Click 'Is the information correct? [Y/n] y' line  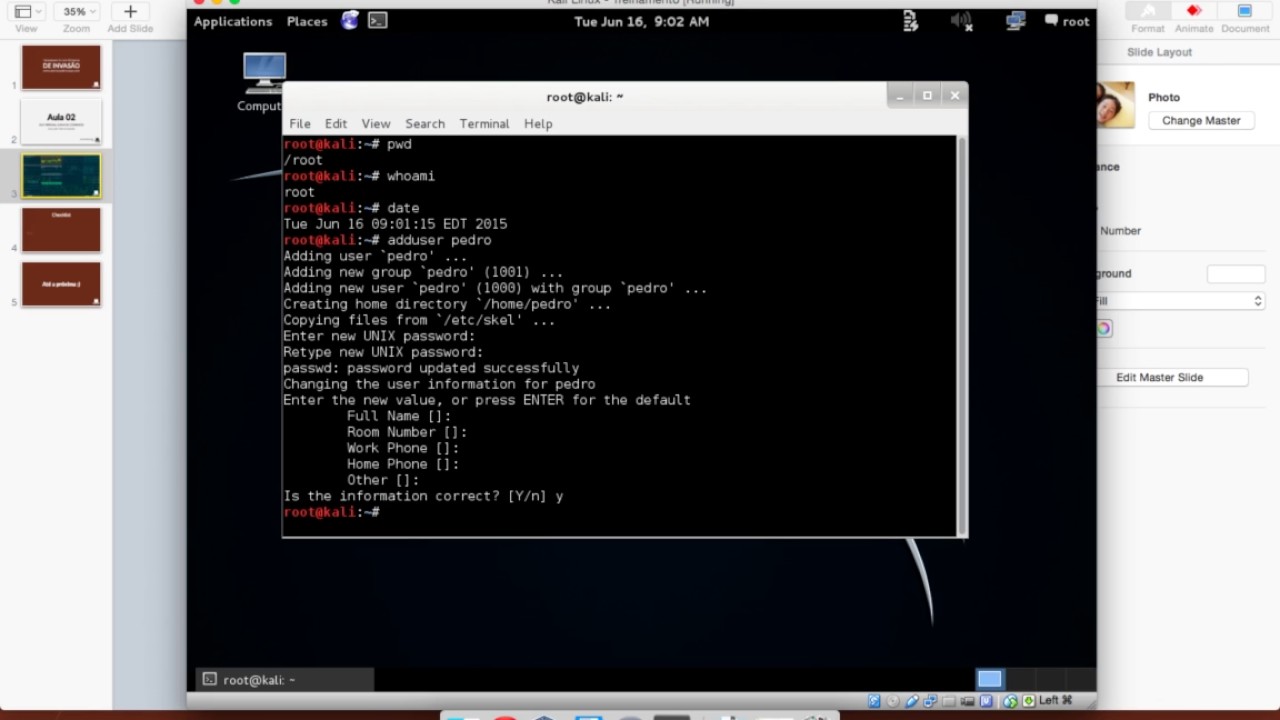pyautogui.click(x=423, y=496)
